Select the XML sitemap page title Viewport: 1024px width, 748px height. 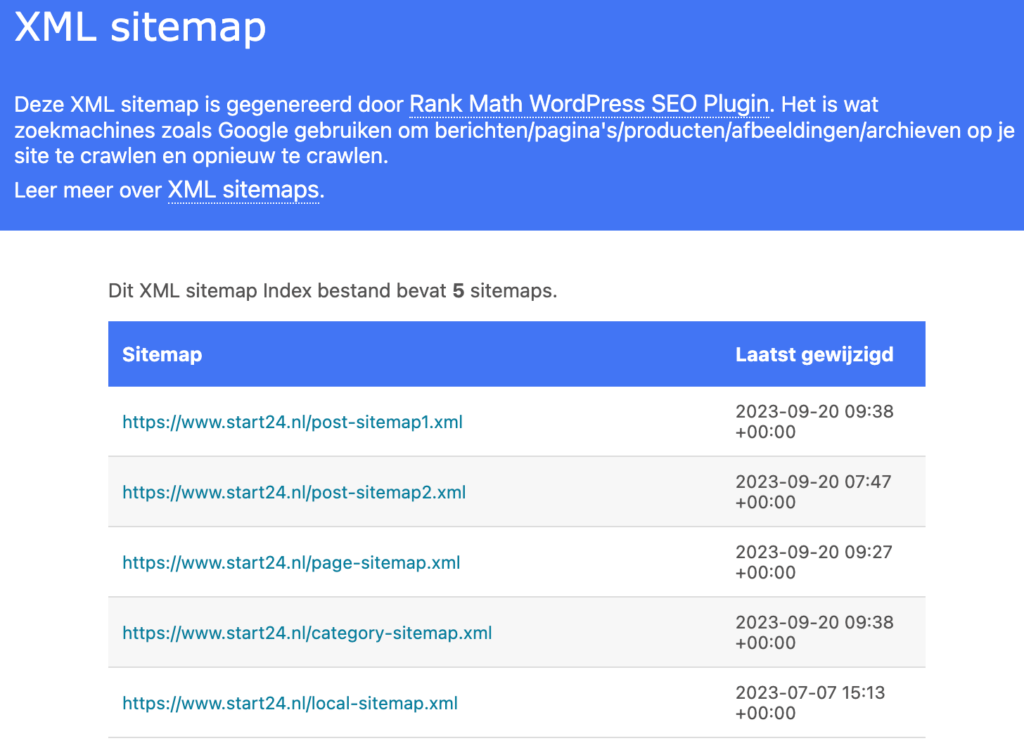pyautogui.click(x=139, y=27)
